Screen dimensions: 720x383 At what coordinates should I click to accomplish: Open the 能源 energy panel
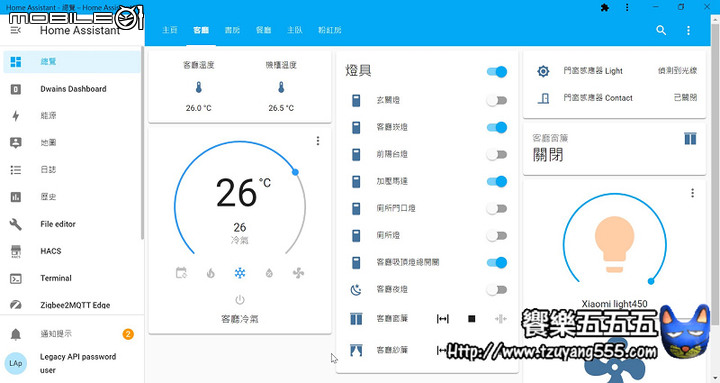(72, 116)
